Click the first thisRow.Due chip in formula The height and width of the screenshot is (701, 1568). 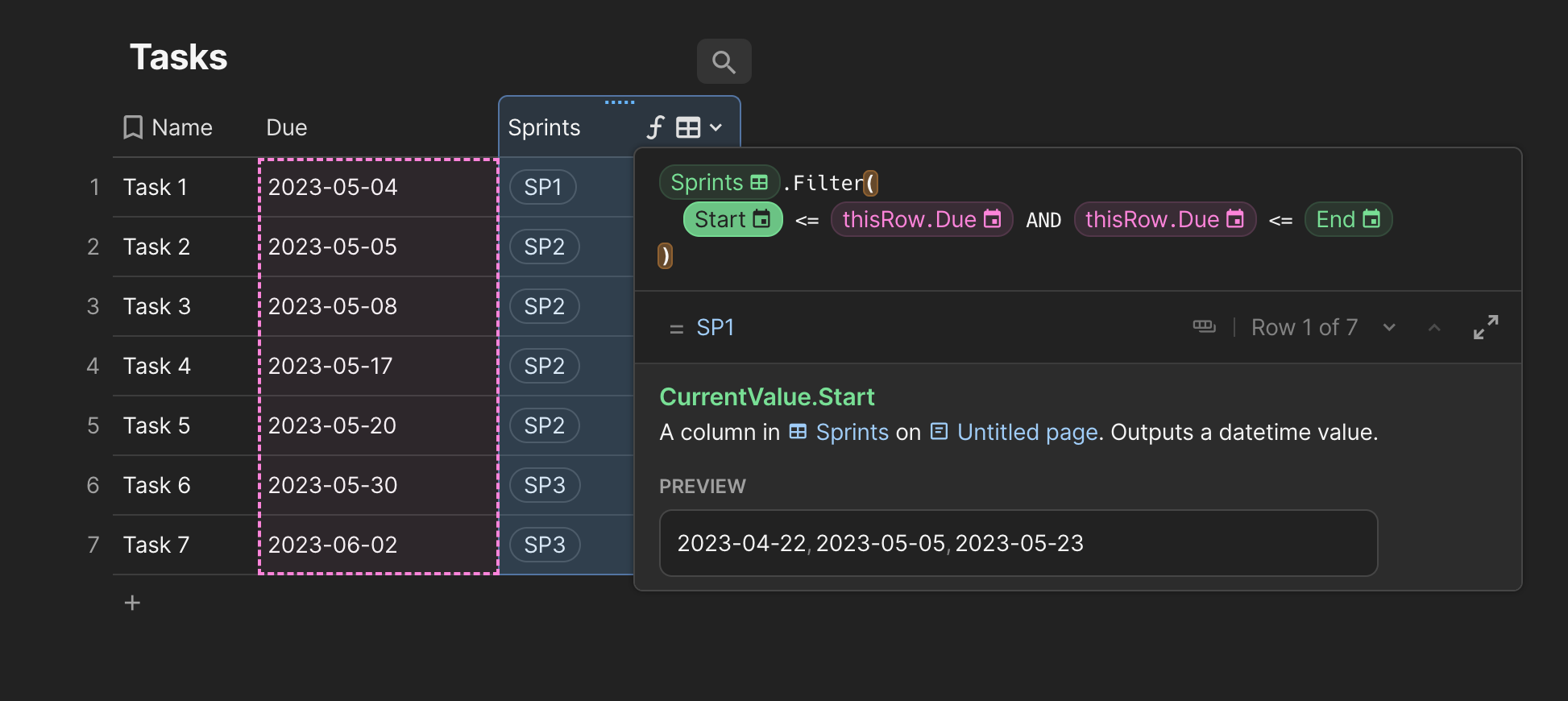coord(921,220)
